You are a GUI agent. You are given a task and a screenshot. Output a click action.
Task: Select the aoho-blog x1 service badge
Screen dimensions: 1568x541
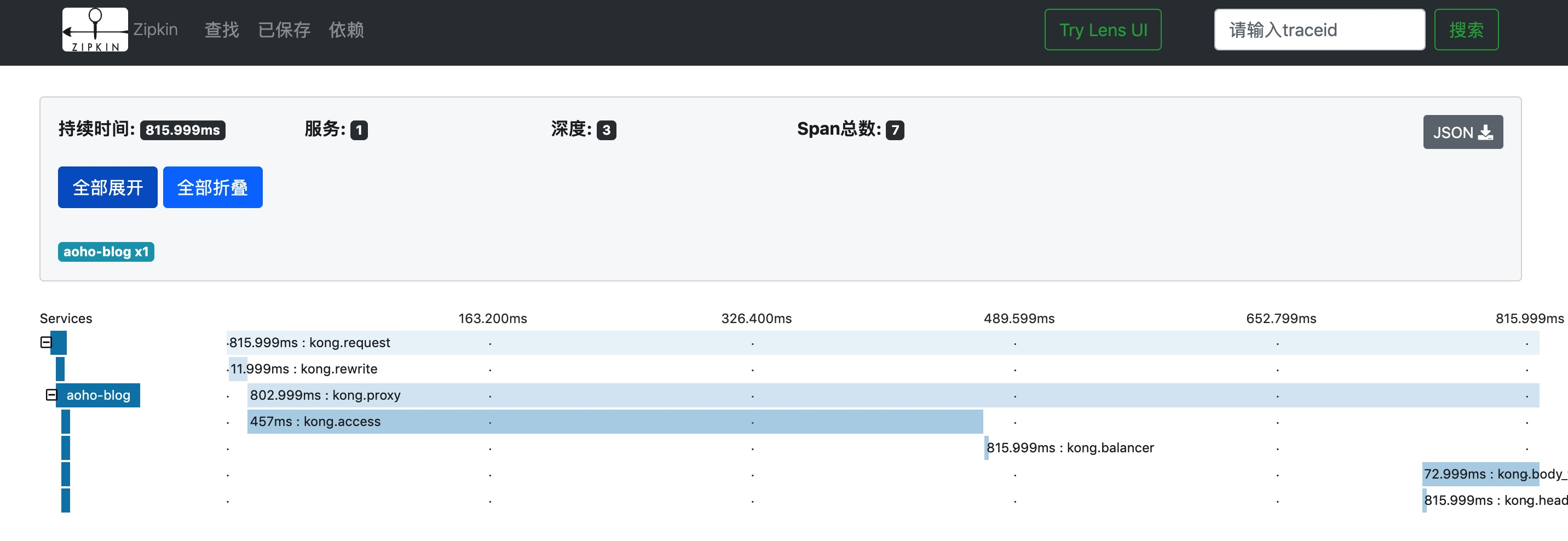[x=106, y=252]
